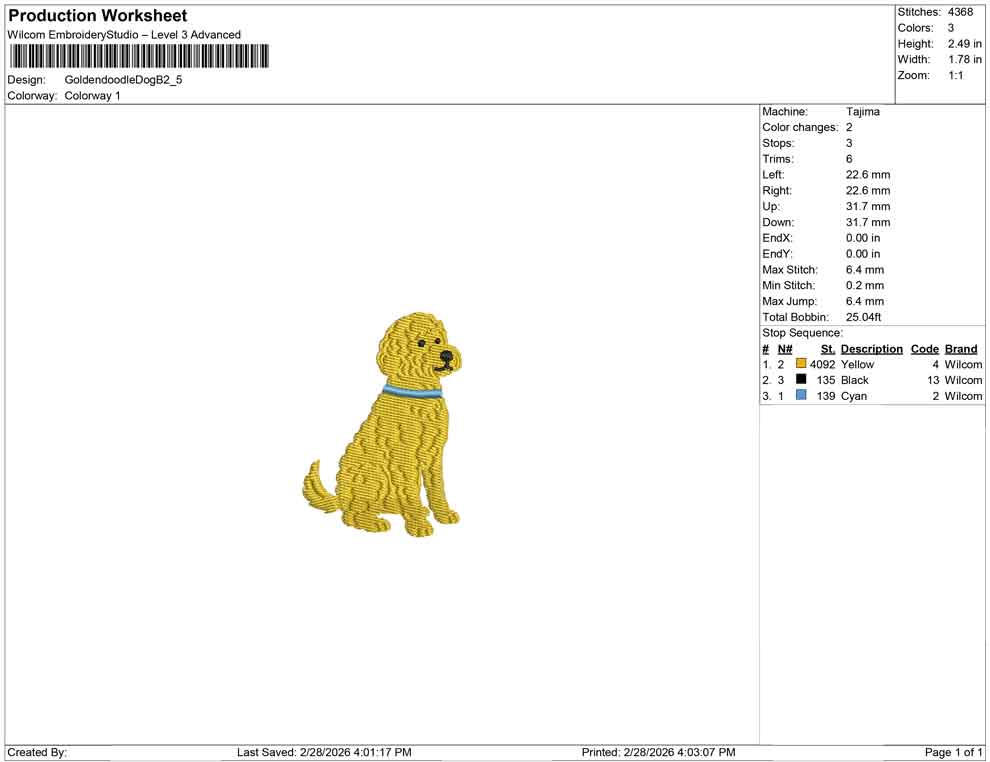Image resolution: width=990 pixels, height=762 pixels.
Task: Click the Production Worksheet title
Action: 97,16
